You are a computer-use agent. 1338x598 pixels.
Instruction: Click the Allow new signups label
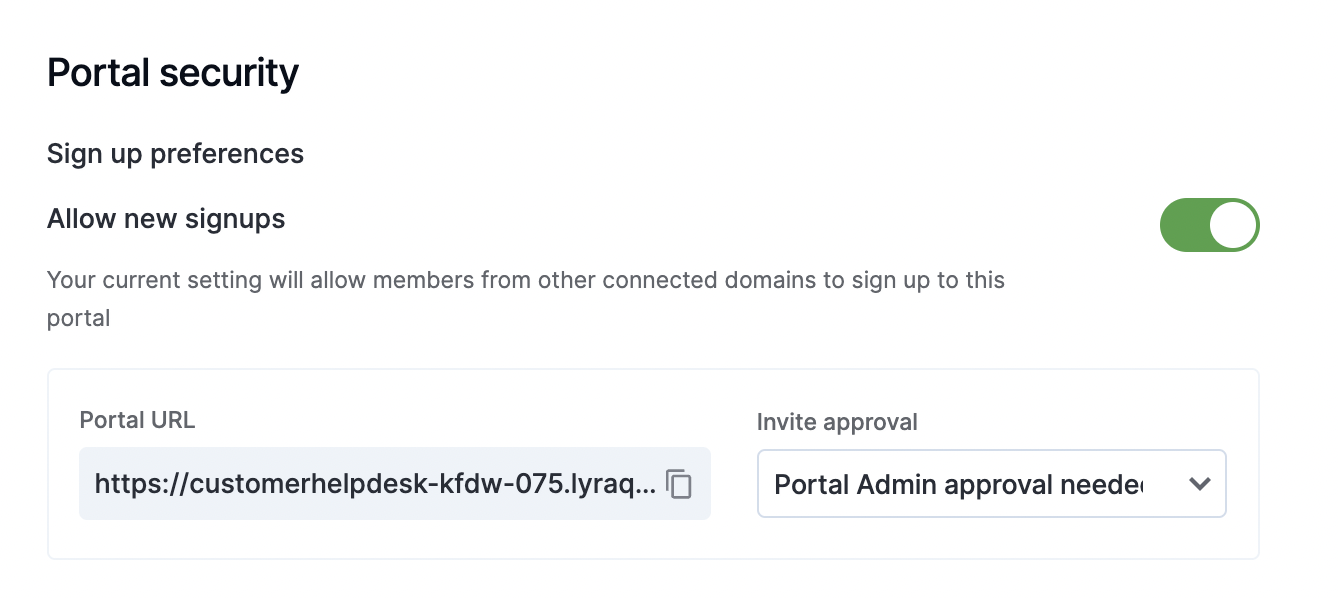(x=166, y=219)
